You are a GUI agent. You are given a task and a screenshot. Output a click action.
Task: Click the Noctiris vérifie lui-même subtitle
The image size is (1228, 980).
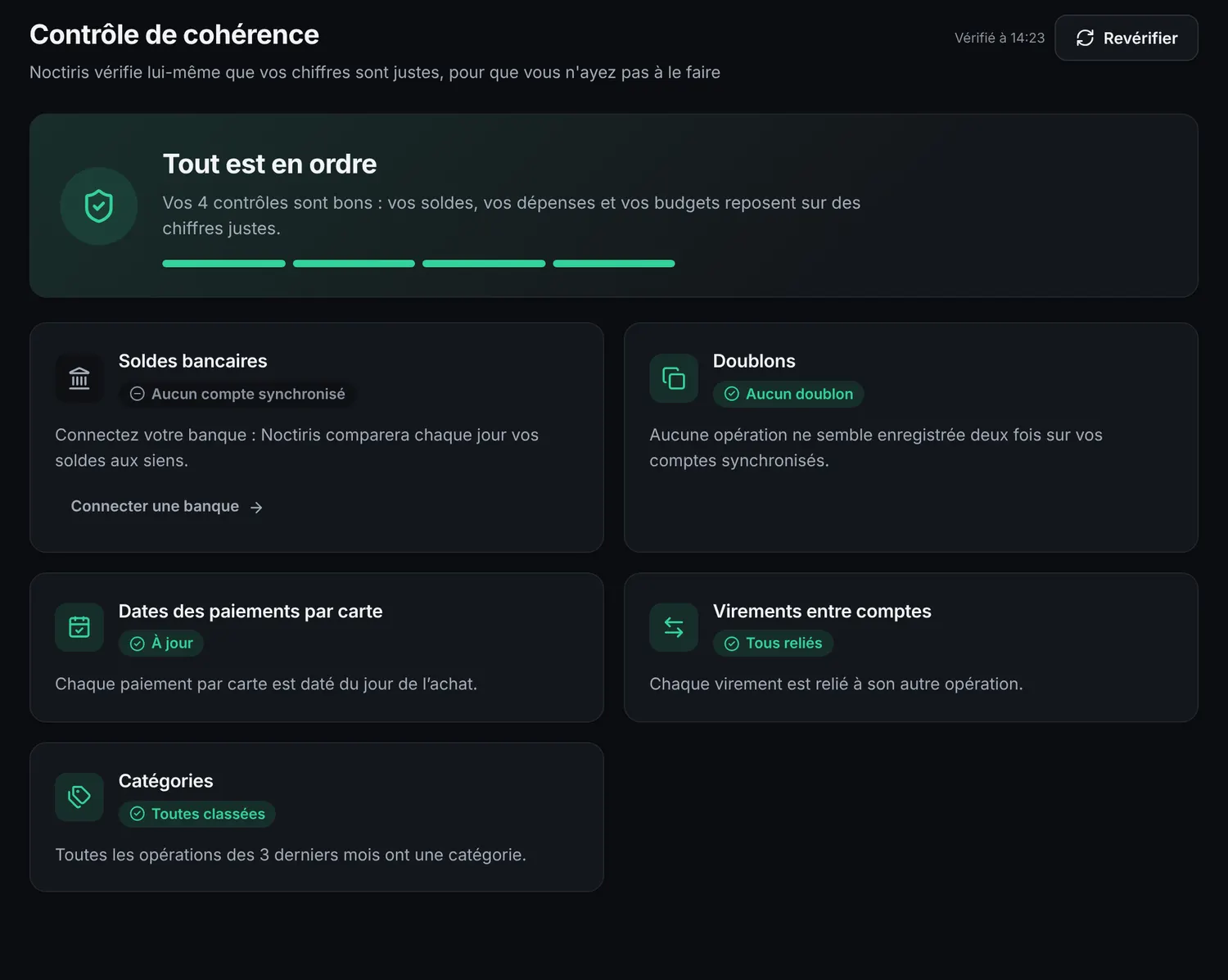pos(375,72)
